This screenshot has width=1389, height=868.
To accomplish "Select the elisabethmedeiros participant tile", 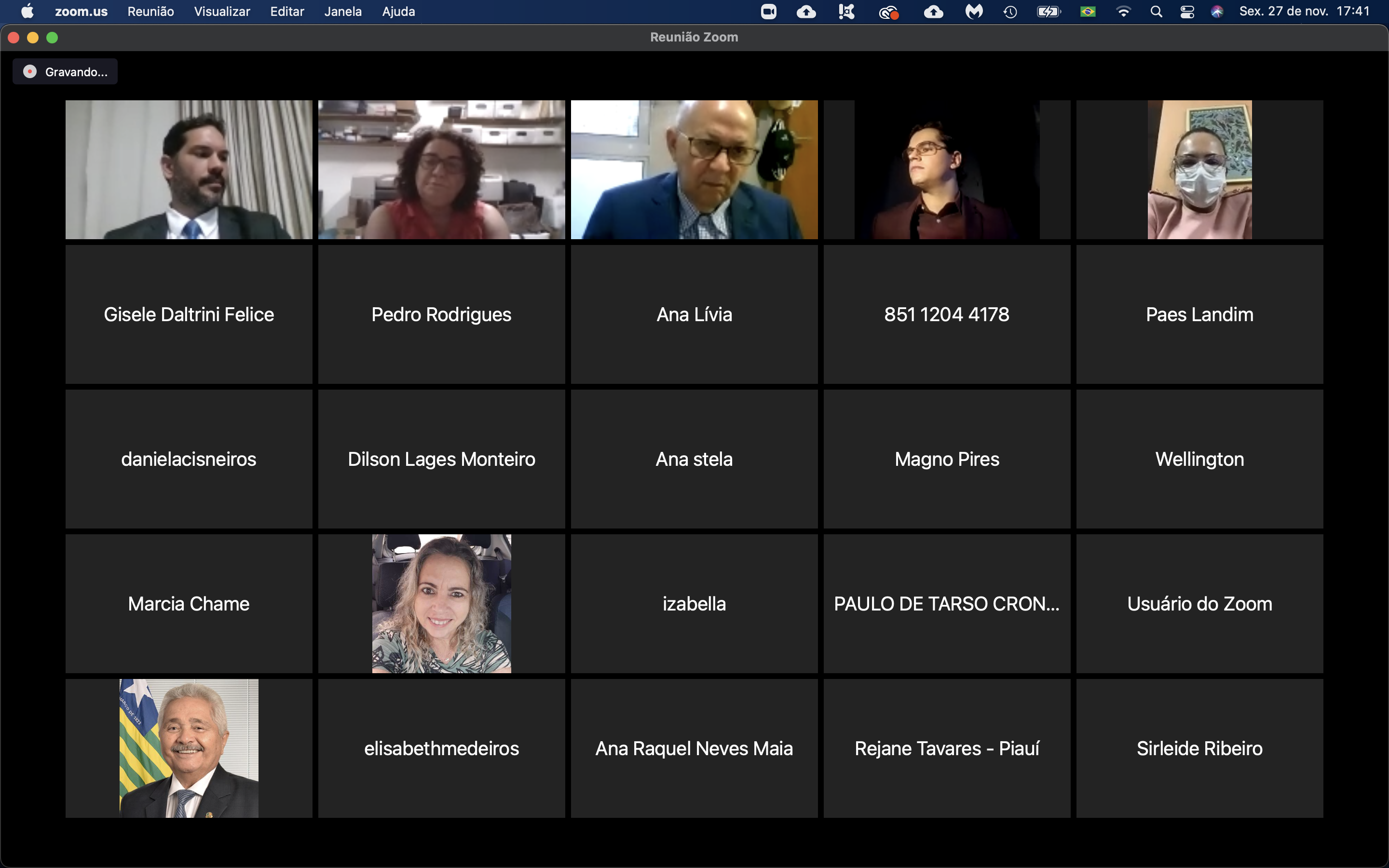I will point(441,748).
